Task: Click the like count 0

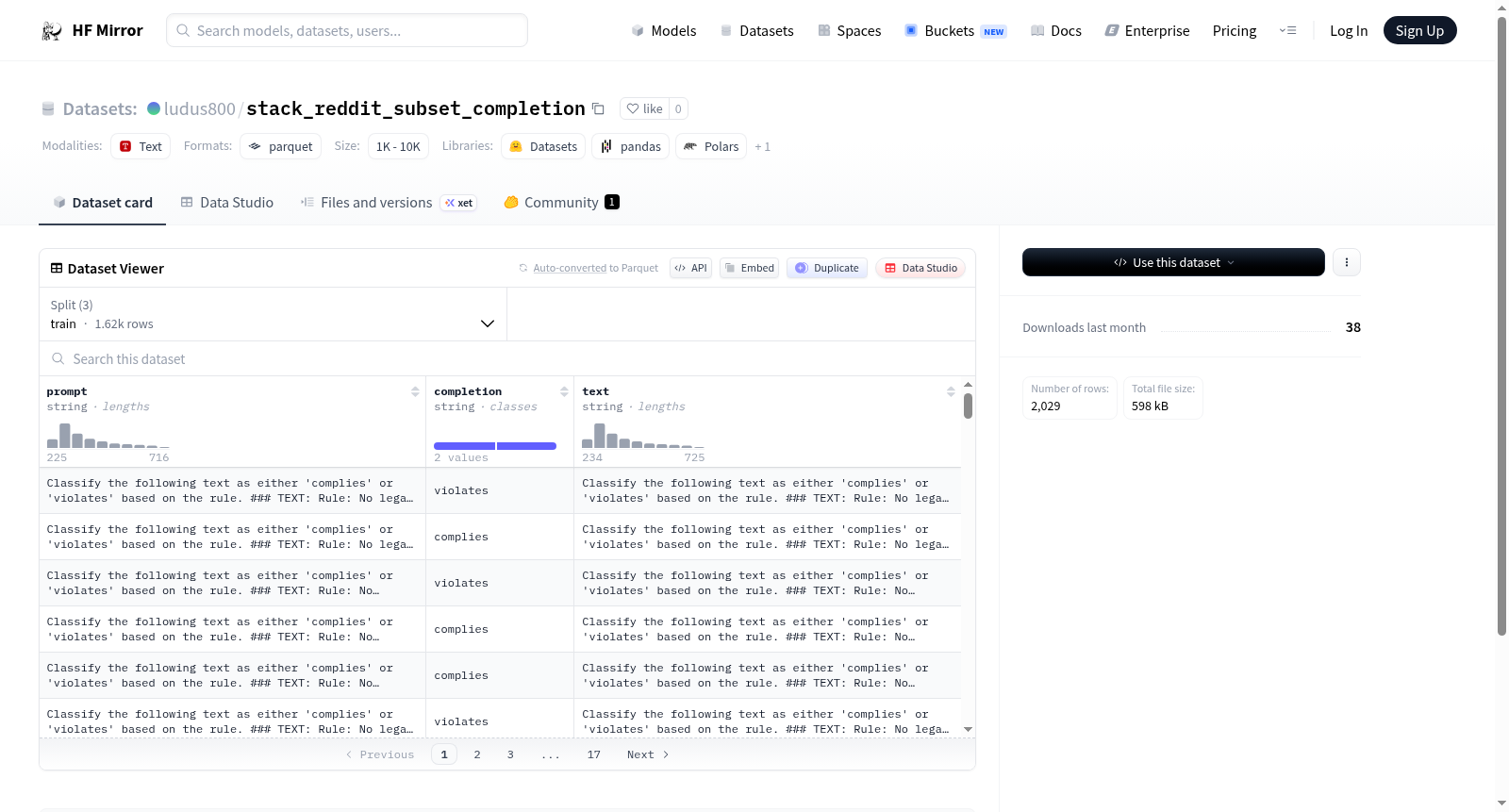Action: (678, 108)
